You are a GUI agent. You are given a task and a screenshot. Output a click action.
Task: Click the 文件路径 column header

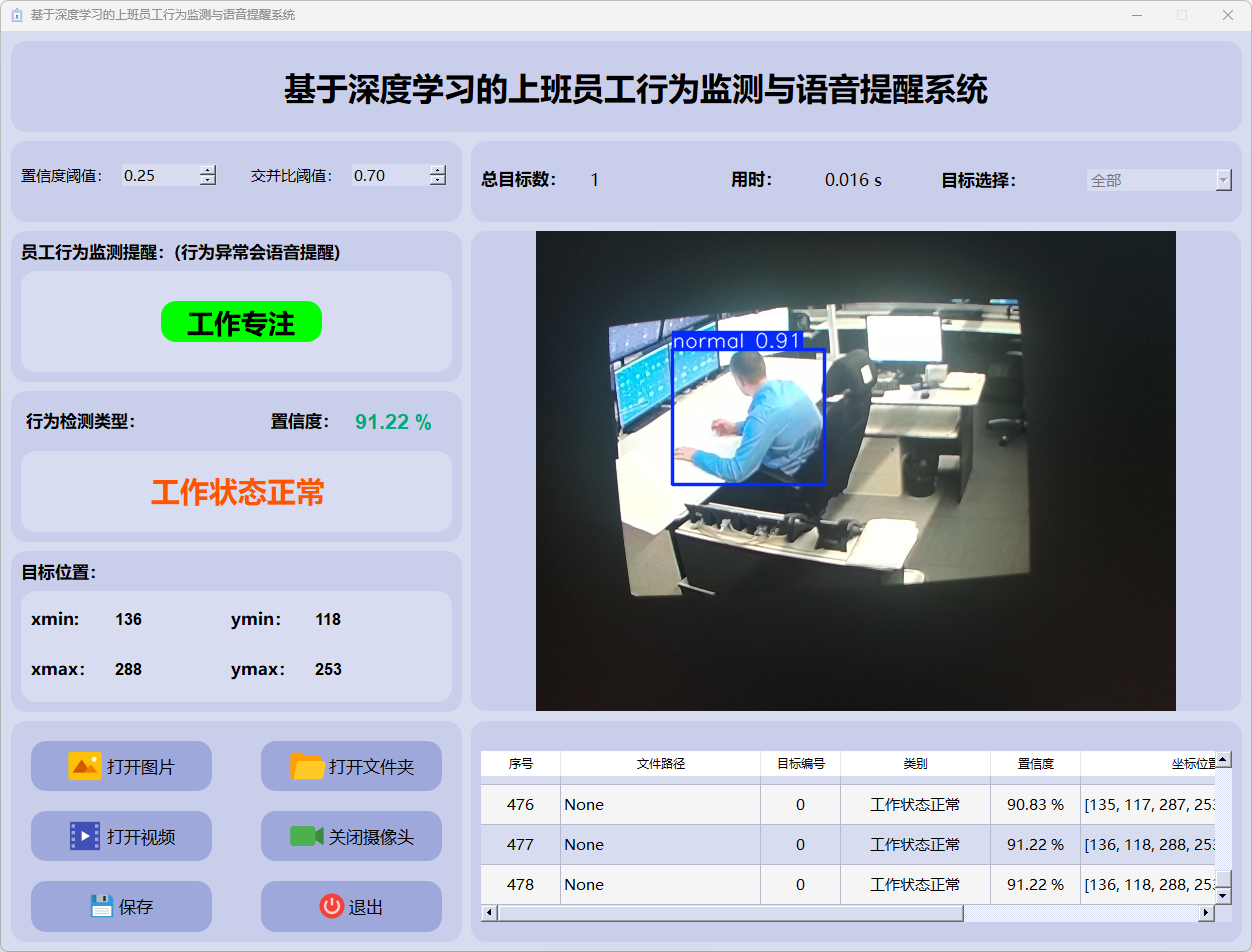point(660,763)
